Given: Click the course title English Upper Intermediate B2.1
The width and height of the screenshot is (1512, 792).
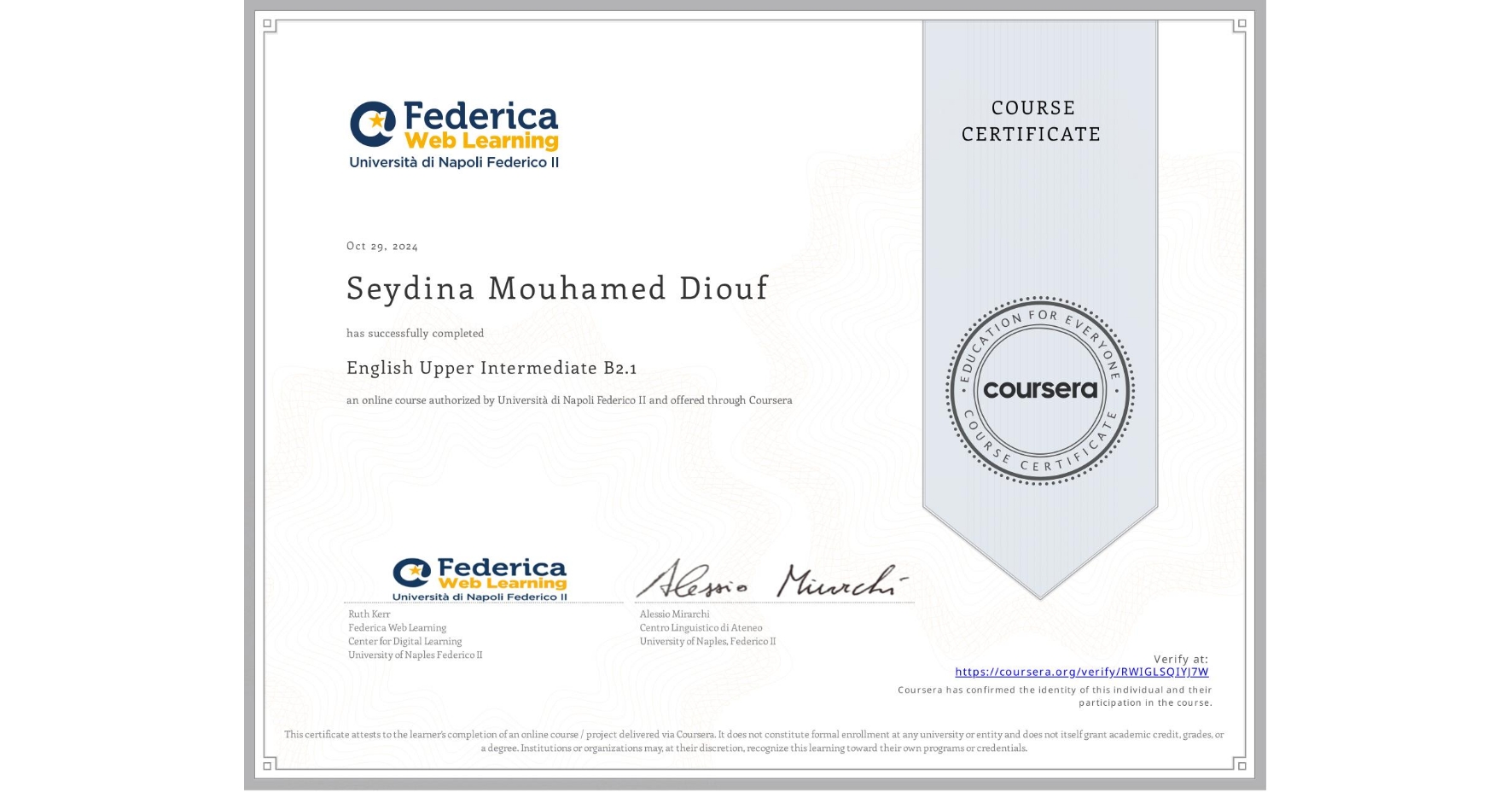Looking at the screenshot, I should 491,368.
